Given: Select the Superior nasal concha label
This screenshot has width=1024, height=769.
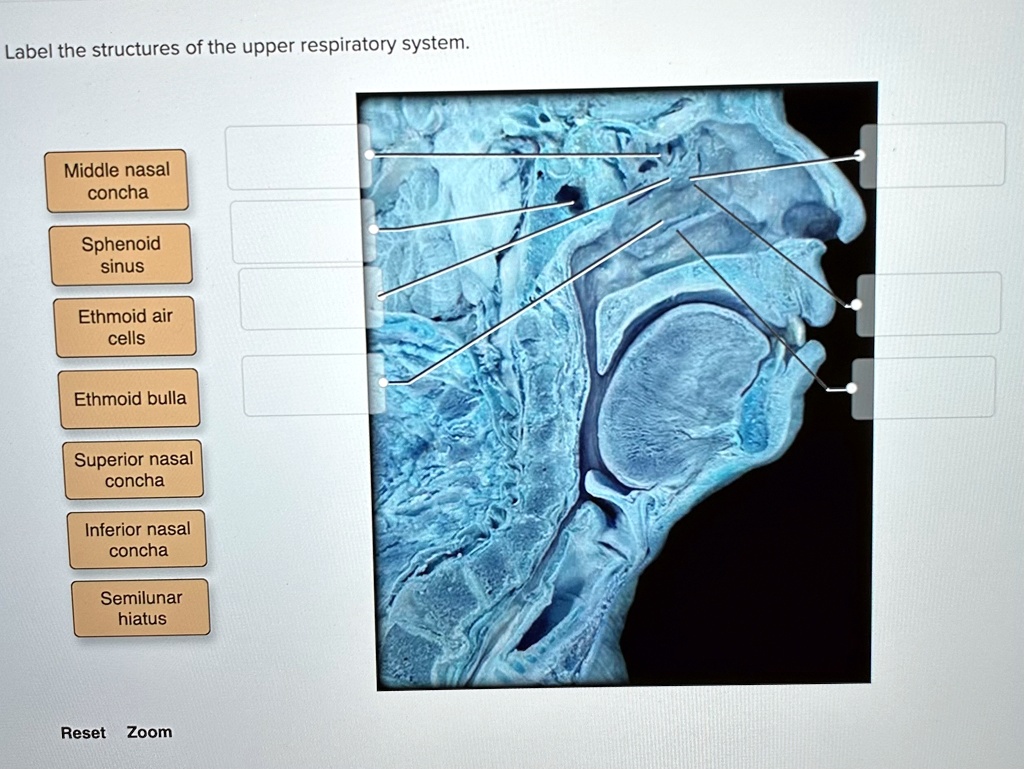Looking at the screenshot, I should 133,468.
